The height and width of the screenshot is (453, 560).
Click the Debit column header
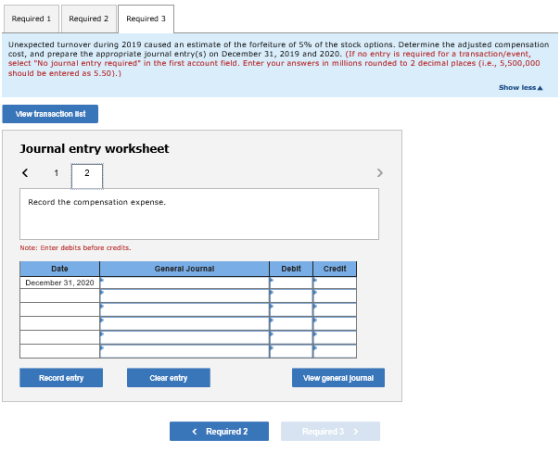coord(291,269)
